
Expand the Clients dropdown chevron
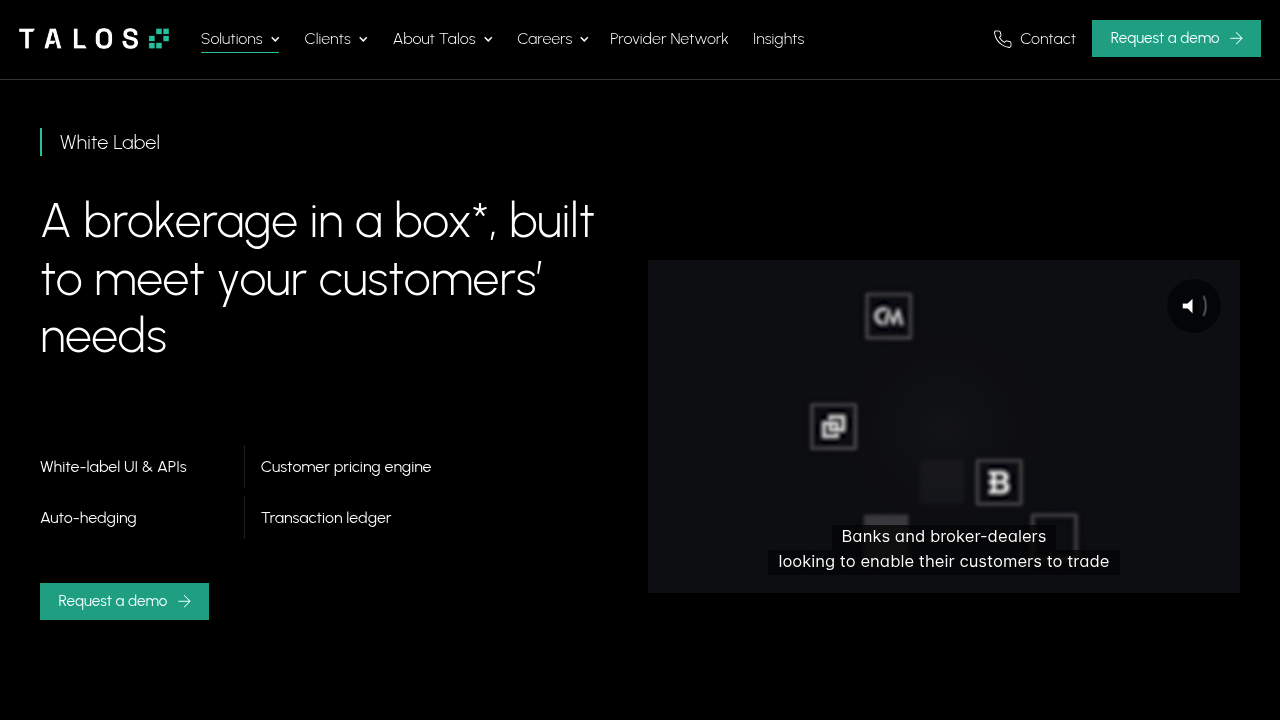pyautogui.click(x=363, y=39)
